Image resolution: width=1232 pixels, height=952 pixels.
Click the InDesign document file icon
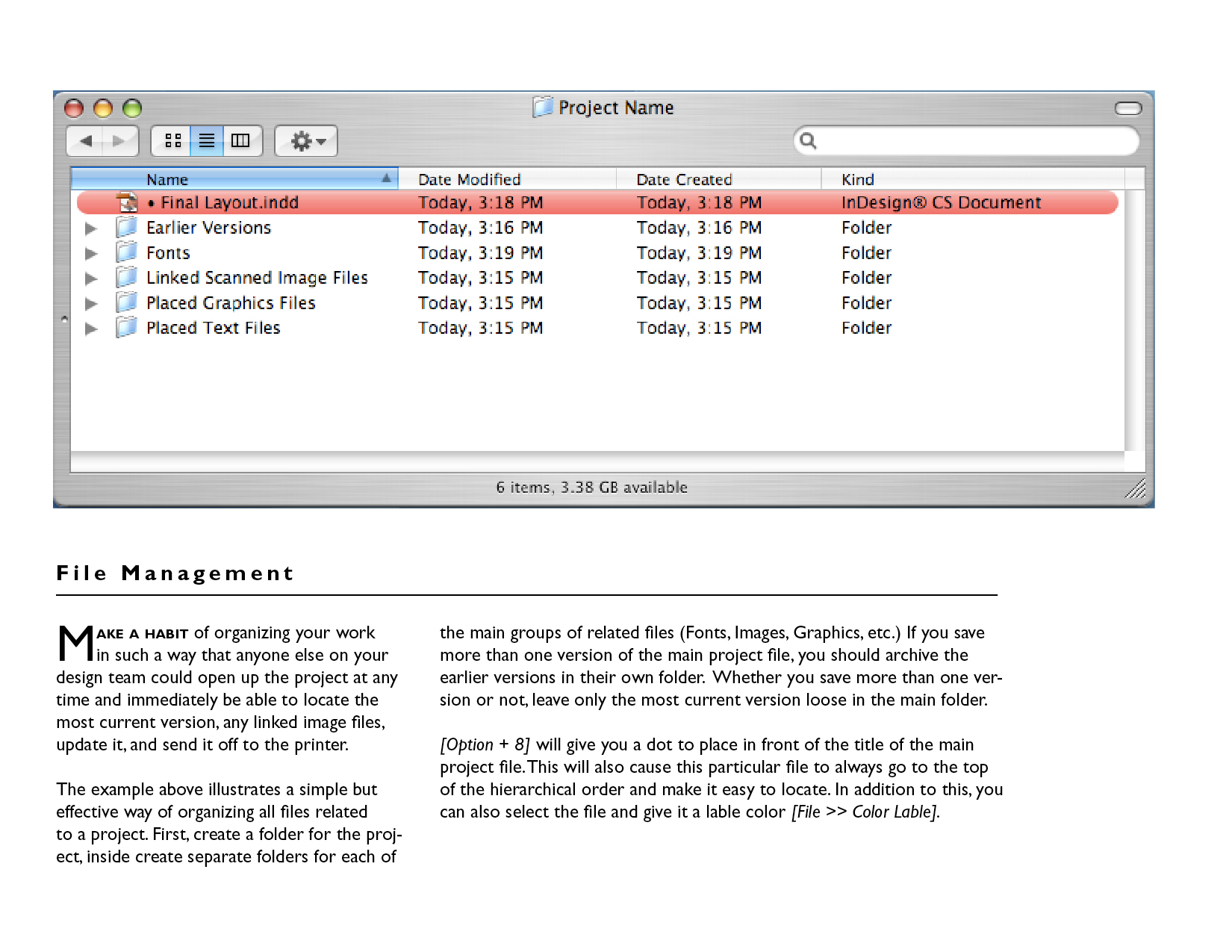[128, 202]
